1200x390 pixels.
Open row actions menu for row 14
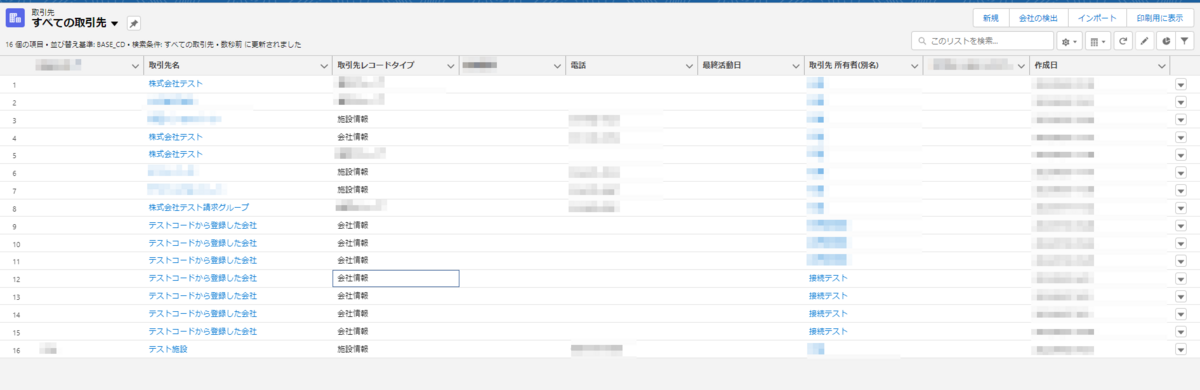point(1180,314)
